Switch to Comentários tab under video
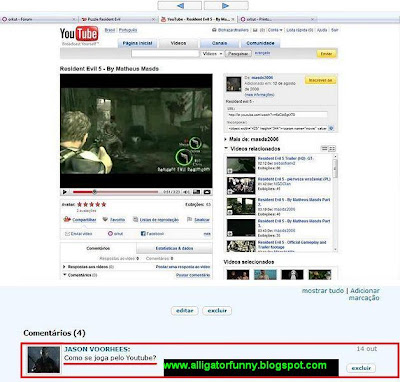400x382 pixels. coord(98,248)
